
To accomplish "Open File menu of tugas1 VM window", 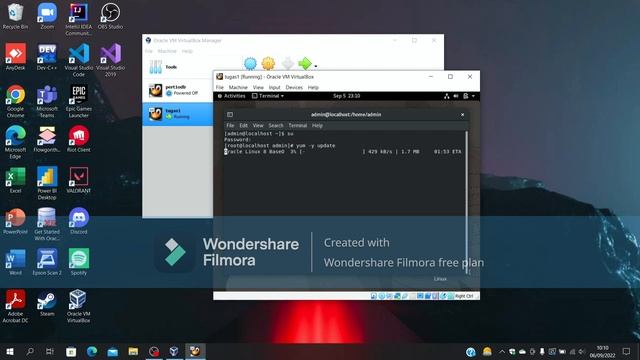I will point(220,87).
